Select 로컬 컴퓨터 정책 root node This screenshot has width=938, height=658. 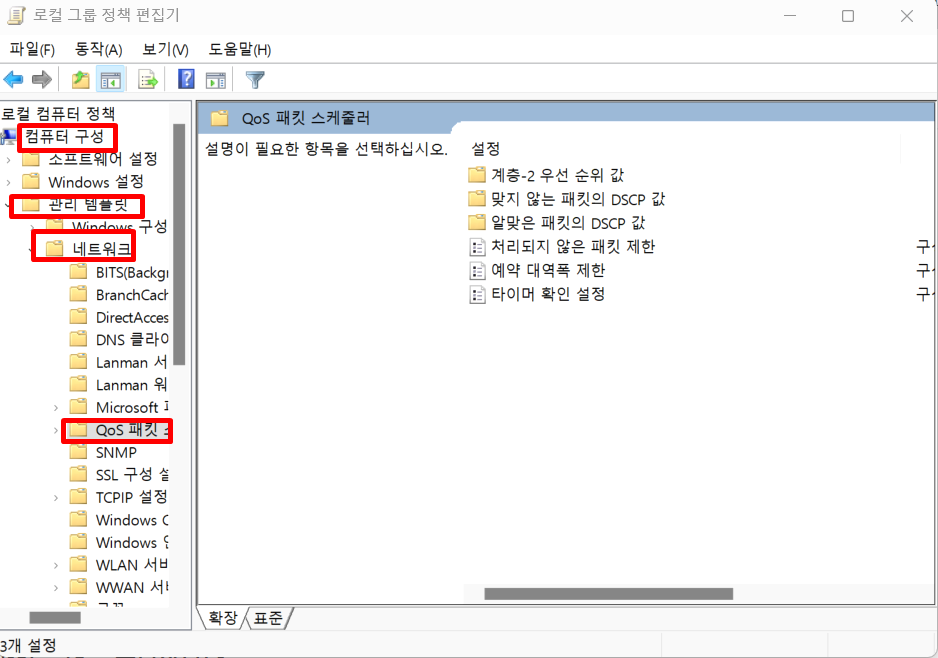pyautogui.click(x=57, y=113)
